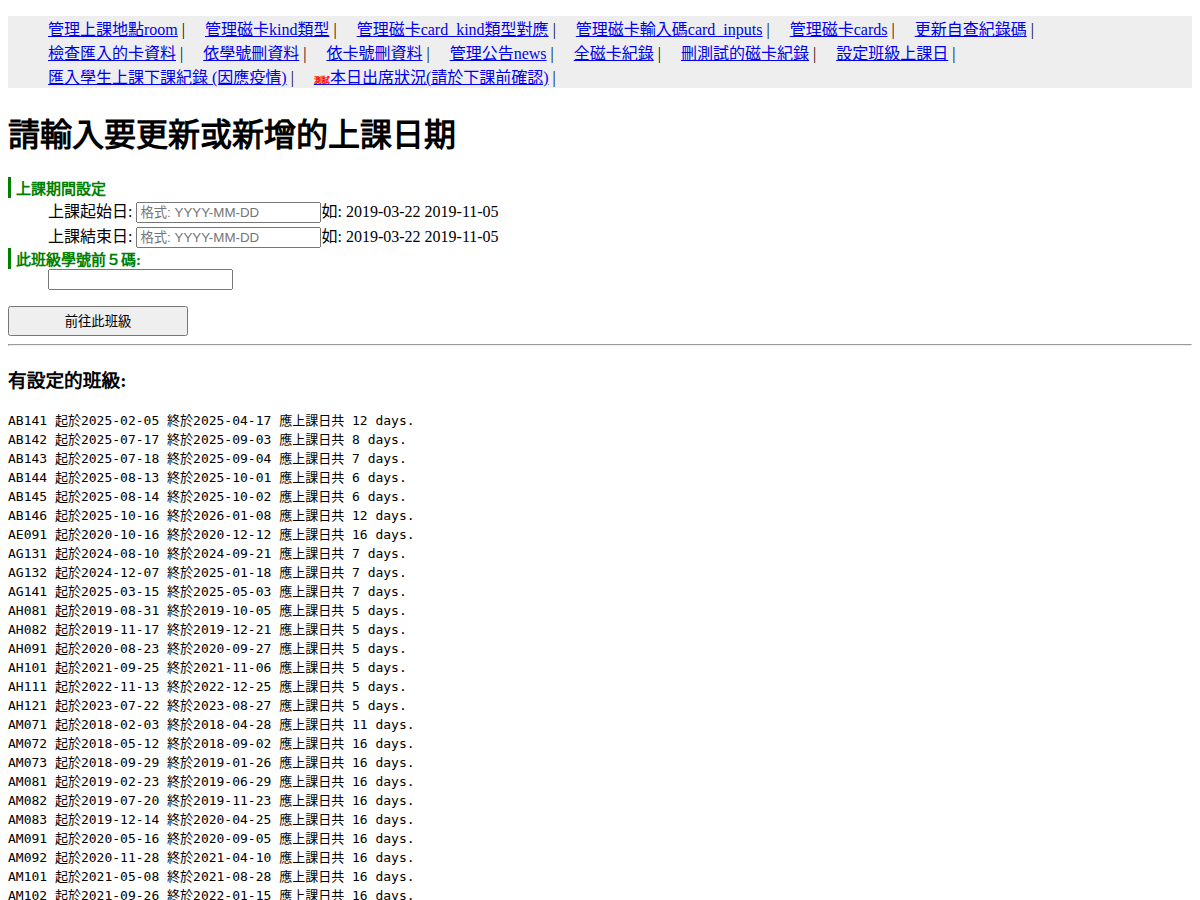Image resolution: width=1200 pixels, height=900 pixels.
Task: Select the AB141 class row
Action: pos(211,421)
